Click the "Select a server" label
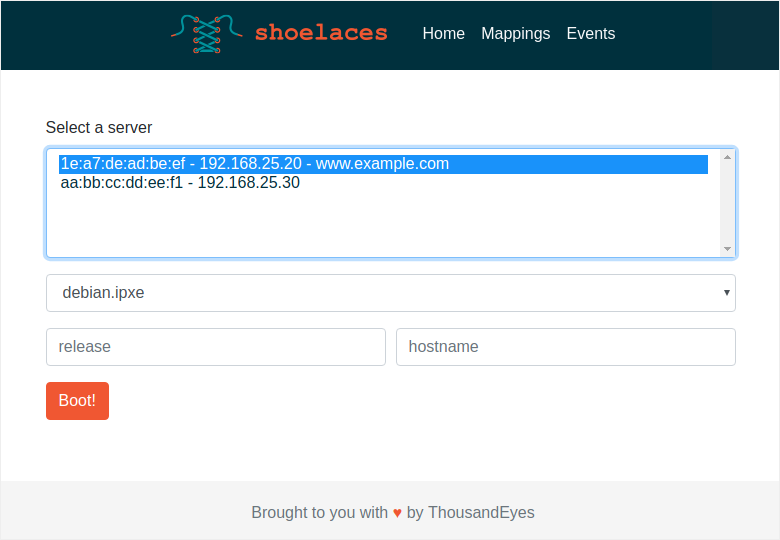The height and width of the screenshot is (540, 780). 99,128
